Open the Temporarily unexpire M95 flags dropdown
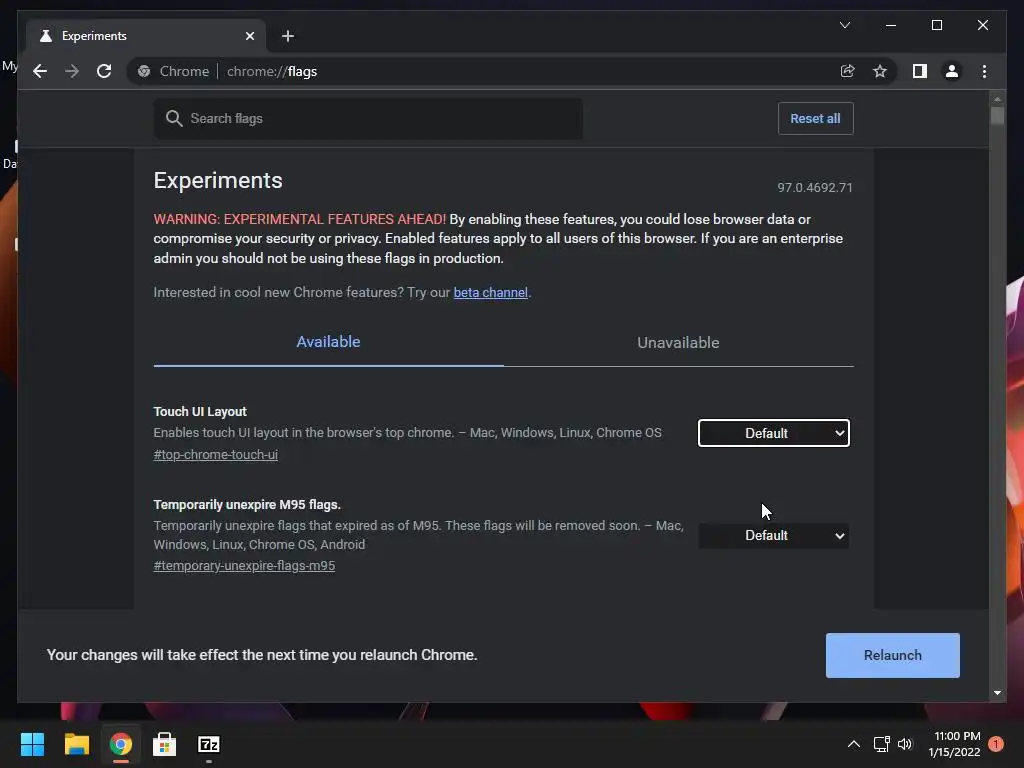 (x=773, y=536)
